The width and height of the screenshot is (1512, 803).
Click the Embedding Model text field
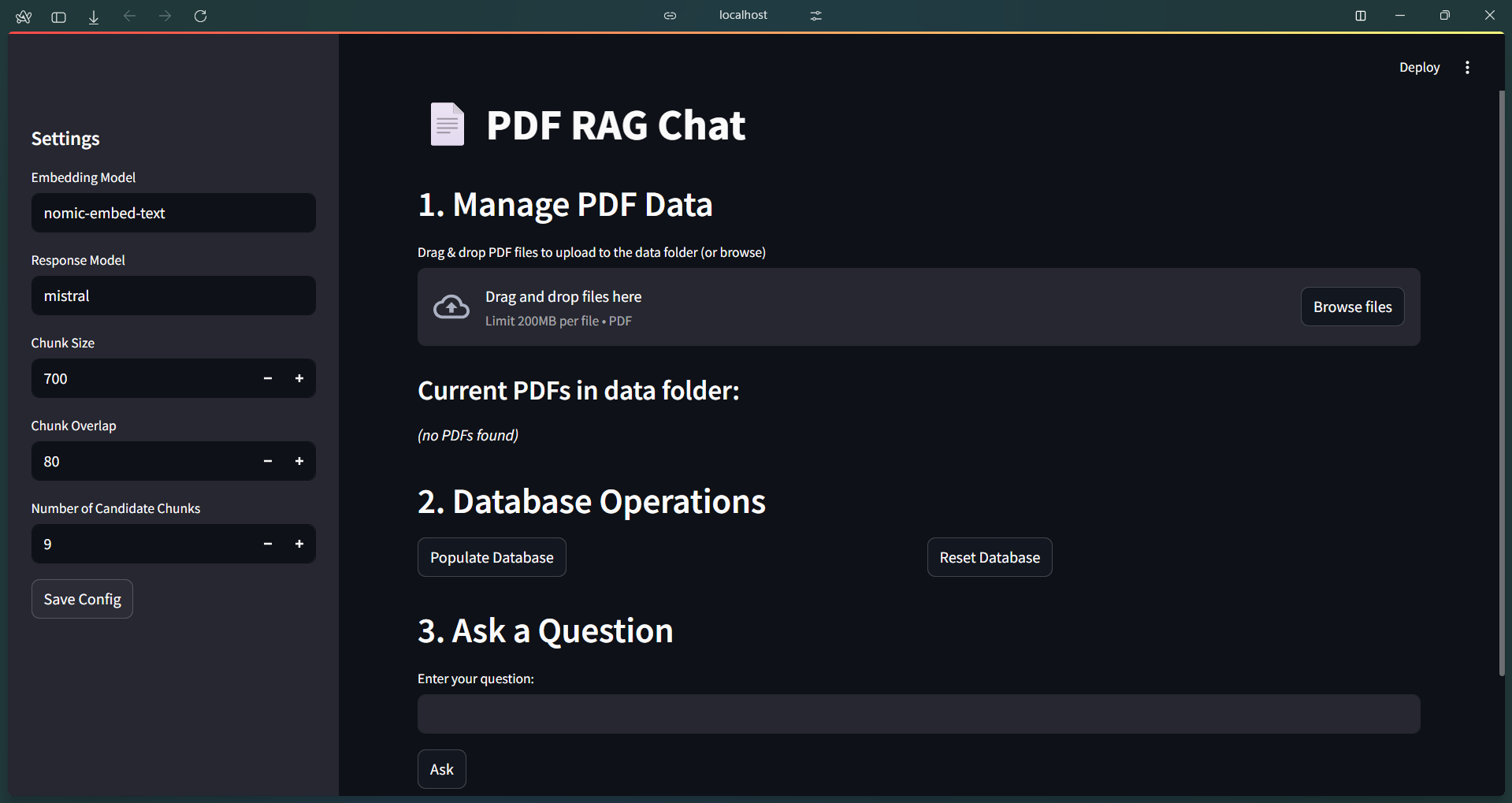[x=173, y=214]
